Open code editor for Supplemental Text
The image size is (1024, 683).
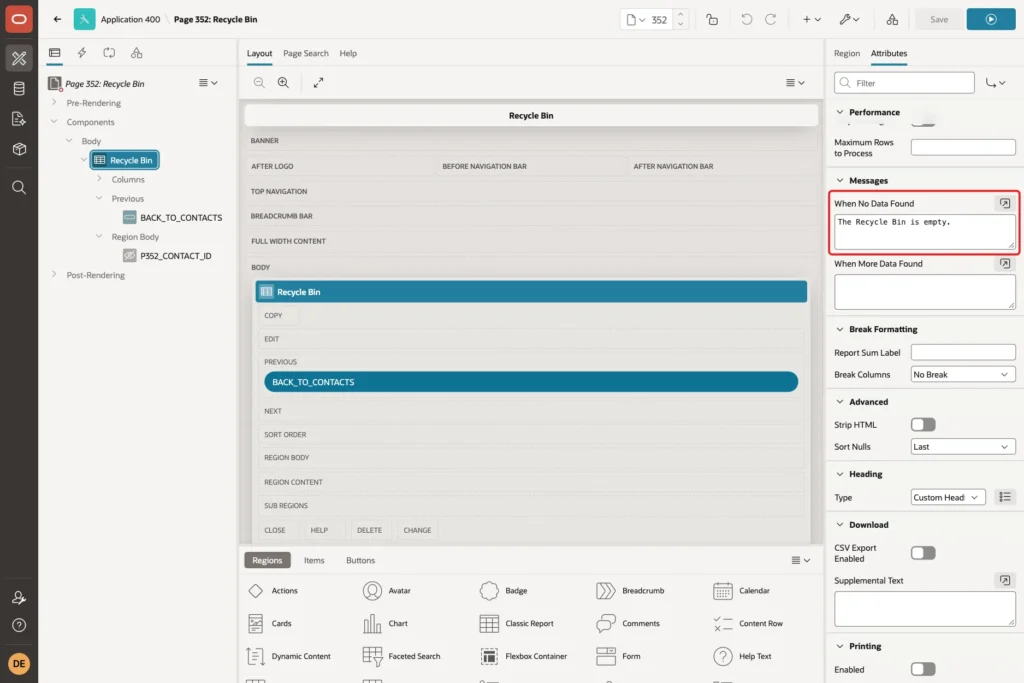click(x=1005, y=580)
